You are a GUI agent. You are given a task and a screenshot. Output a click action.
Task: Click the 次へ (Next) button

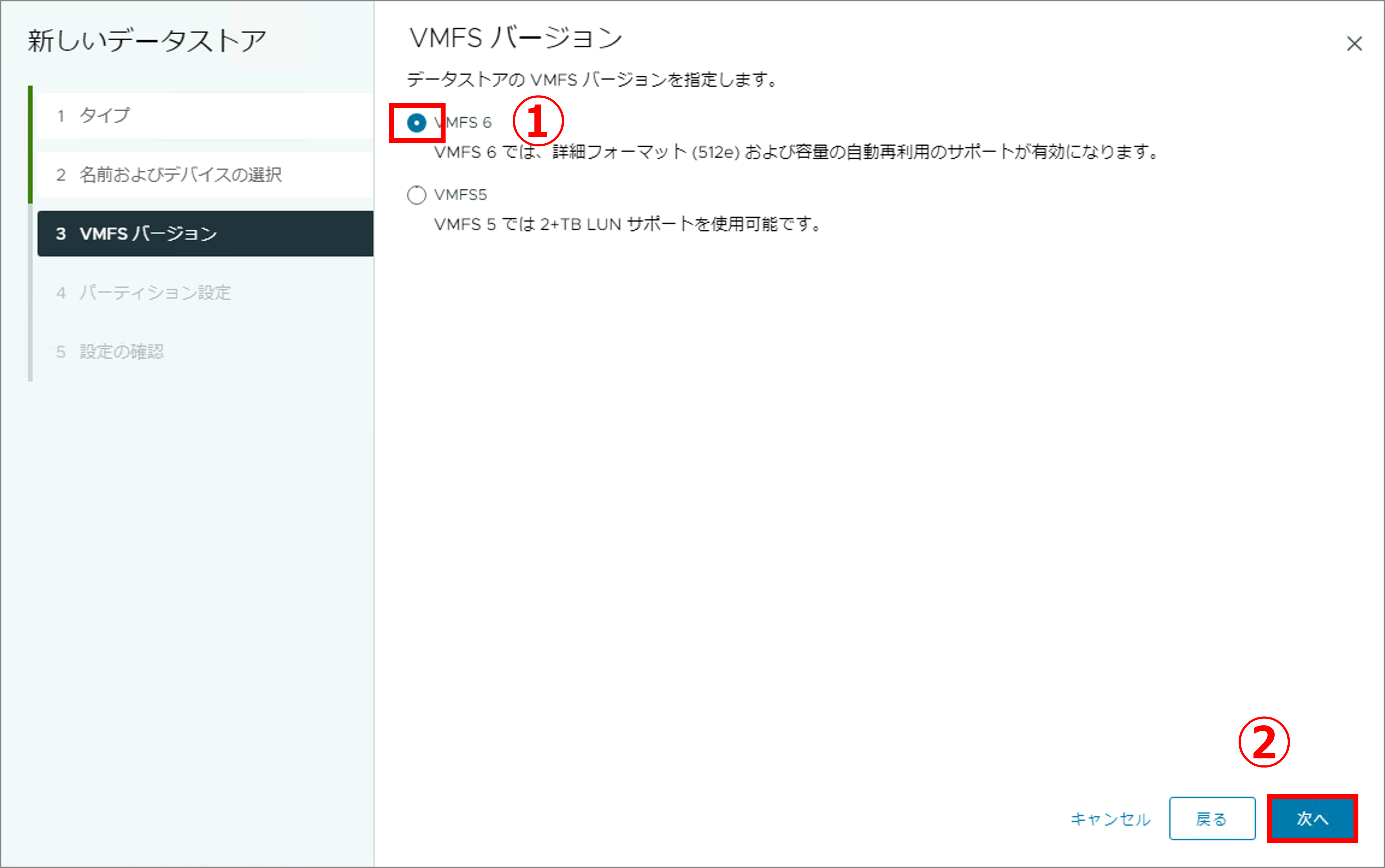pyautogui.click(x=1312, y=818)
